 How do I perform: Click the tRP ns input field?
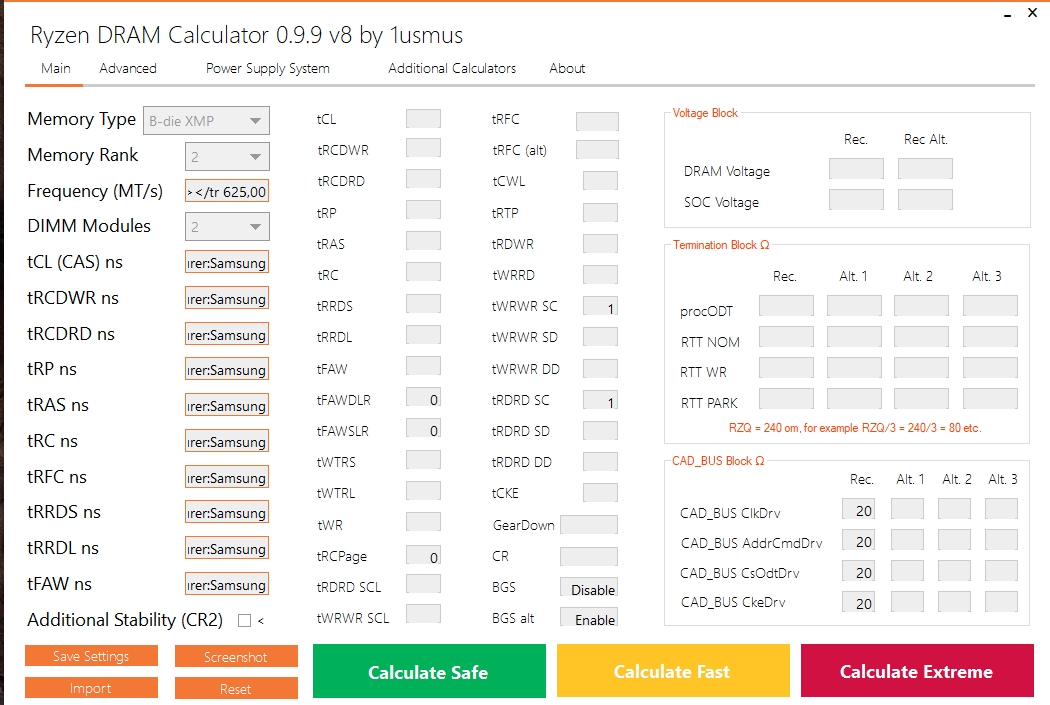(x=227, y=370)
